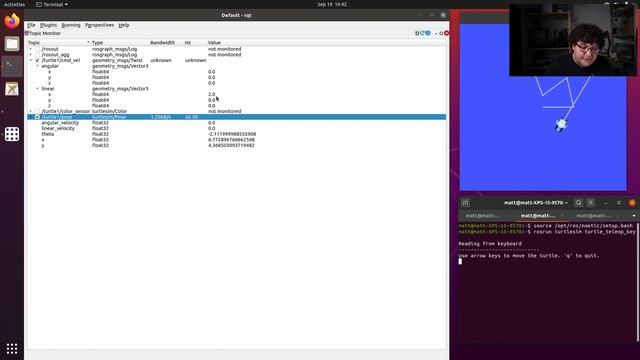640x360 pixels.
Task: Expand the /turtle1/color_sensor tree row
Action: (x=31, y=111)
